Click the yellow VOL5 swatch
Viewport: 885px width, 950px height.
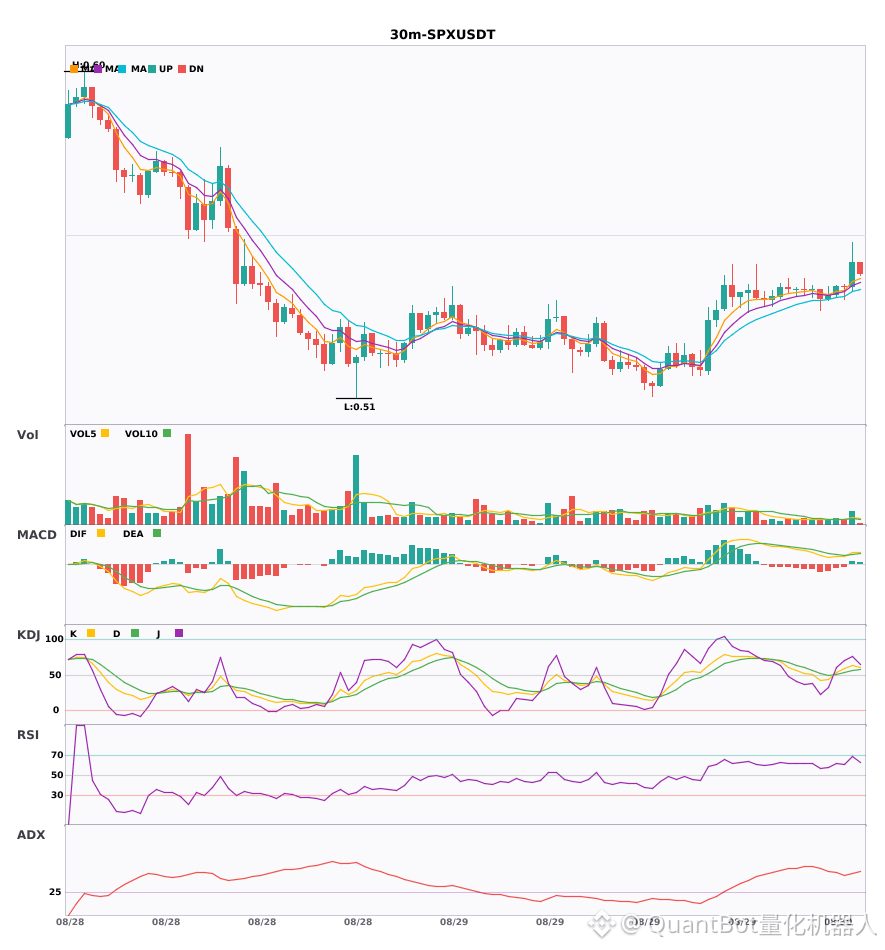[105, 433]
